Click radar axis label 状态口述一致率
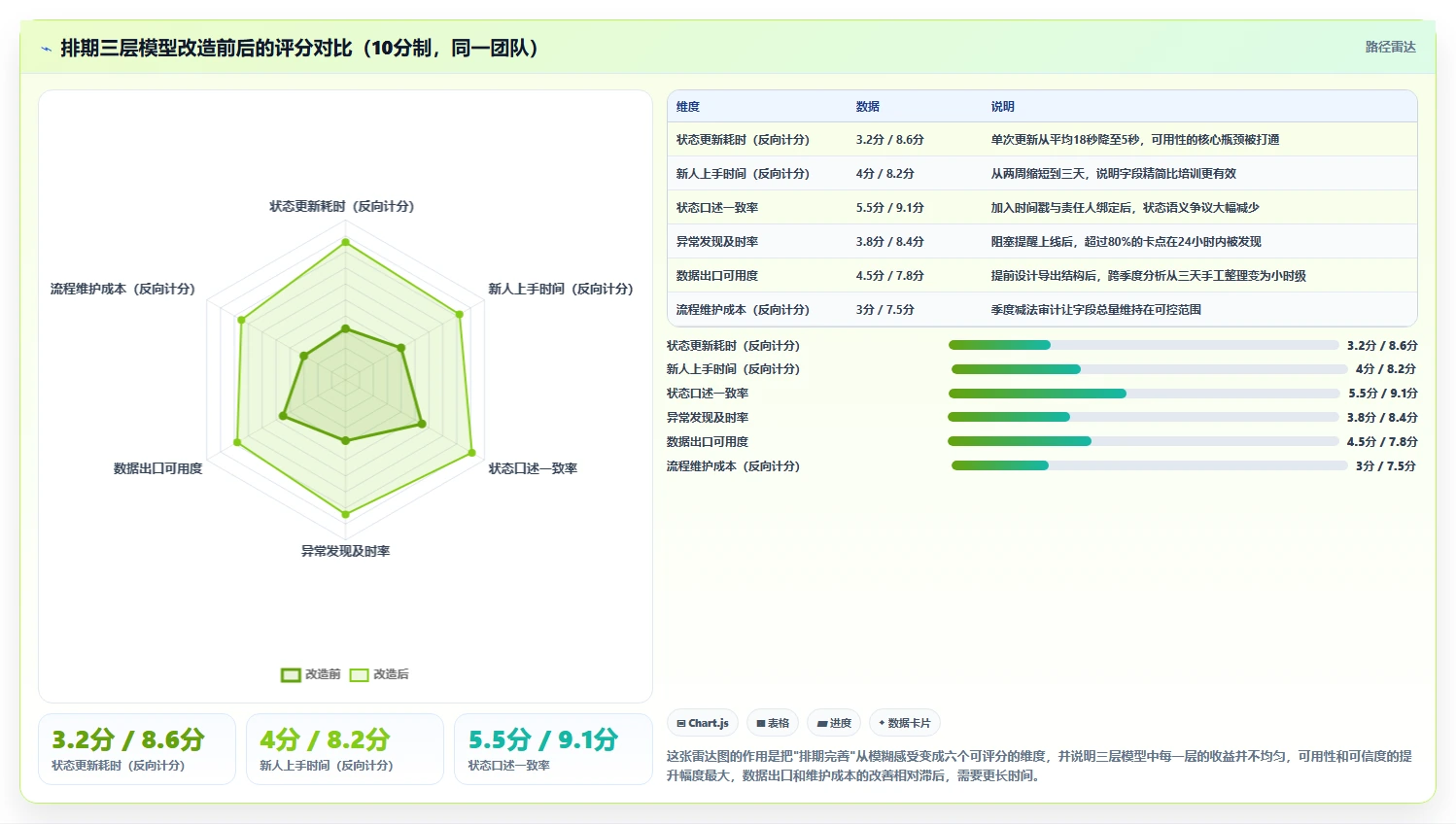This screenshot has height=824, width=1456. pos(533,468)
